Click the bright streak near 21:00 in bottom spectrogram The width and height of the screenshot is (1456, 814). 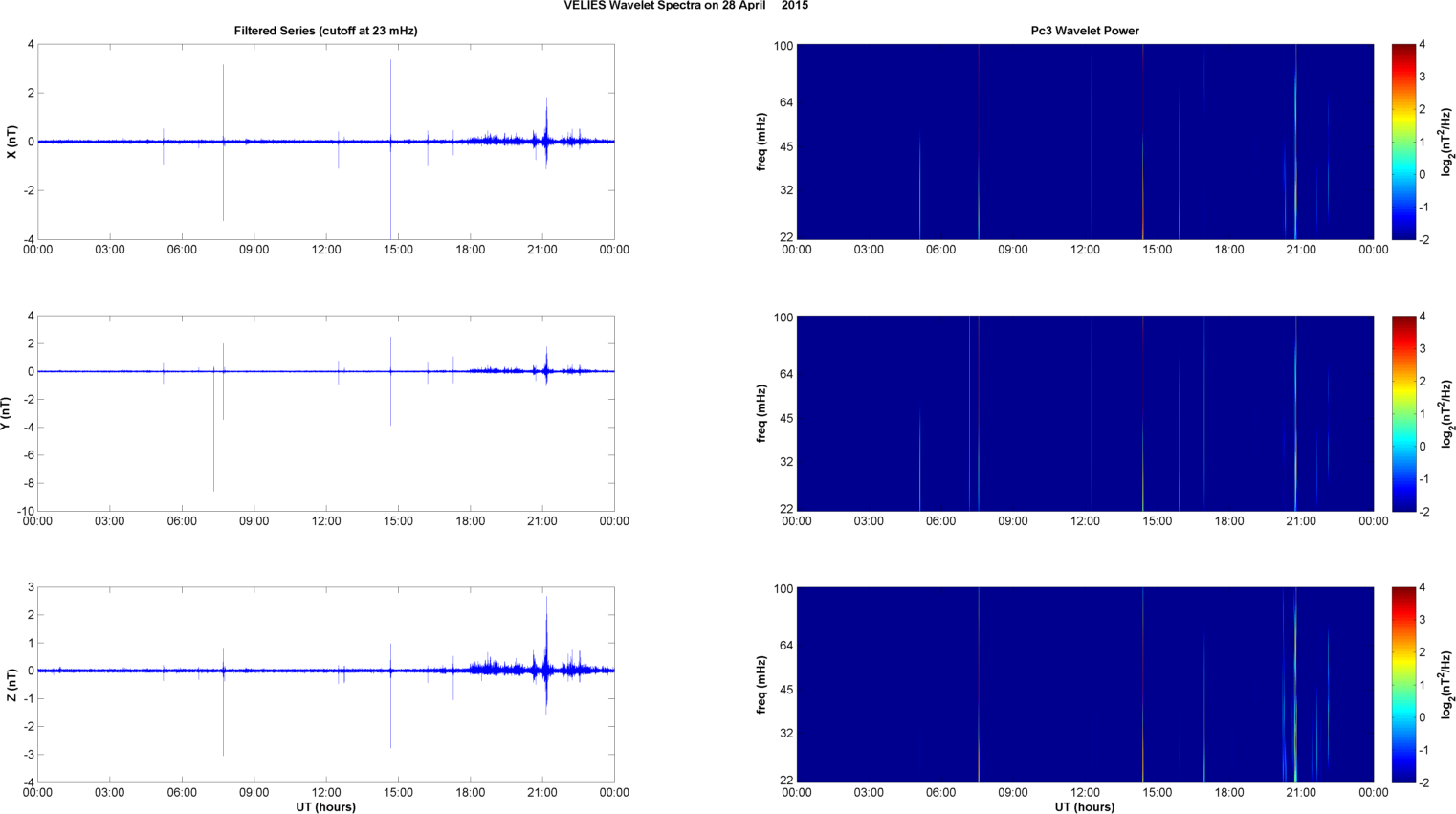(1295, 685)
